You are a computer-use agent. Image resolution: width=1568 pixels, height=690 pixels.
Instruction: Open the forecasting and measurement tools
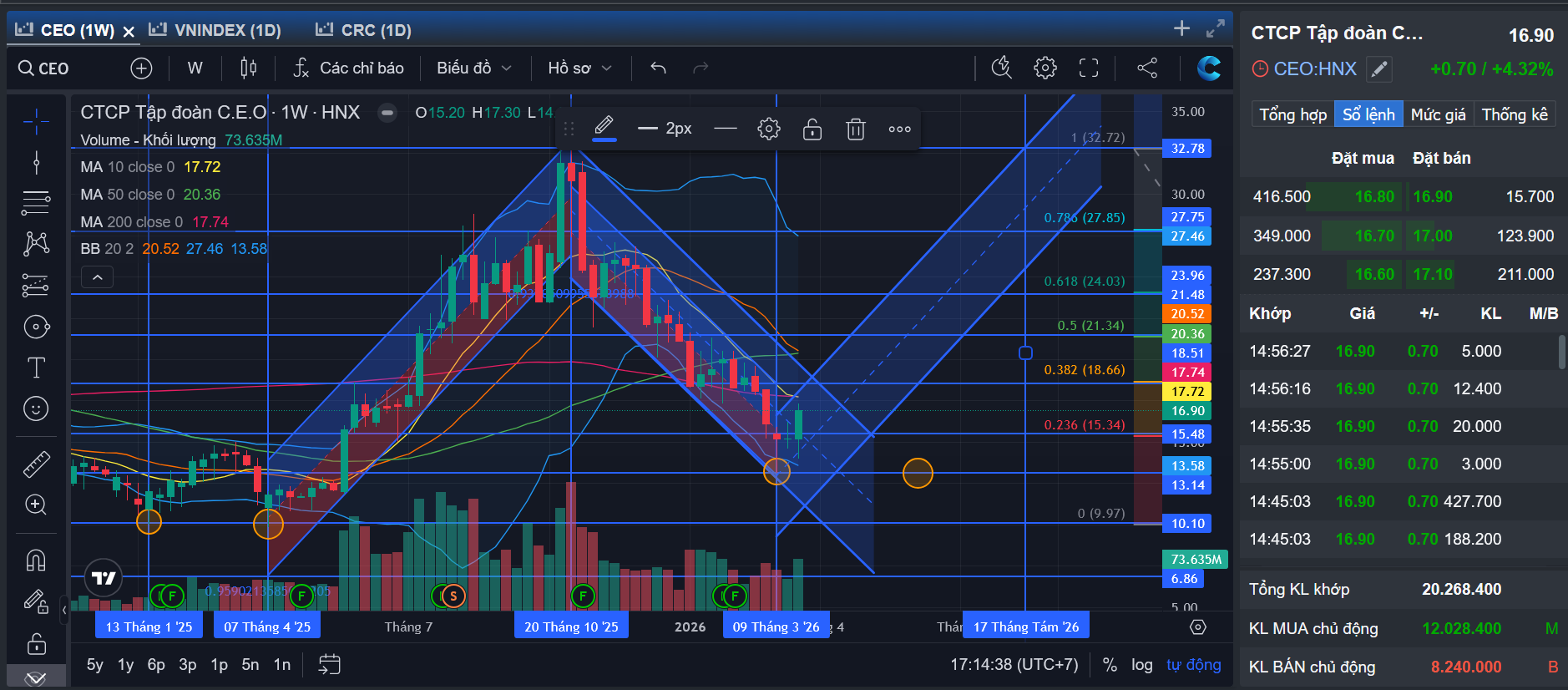tap(36, 285)
